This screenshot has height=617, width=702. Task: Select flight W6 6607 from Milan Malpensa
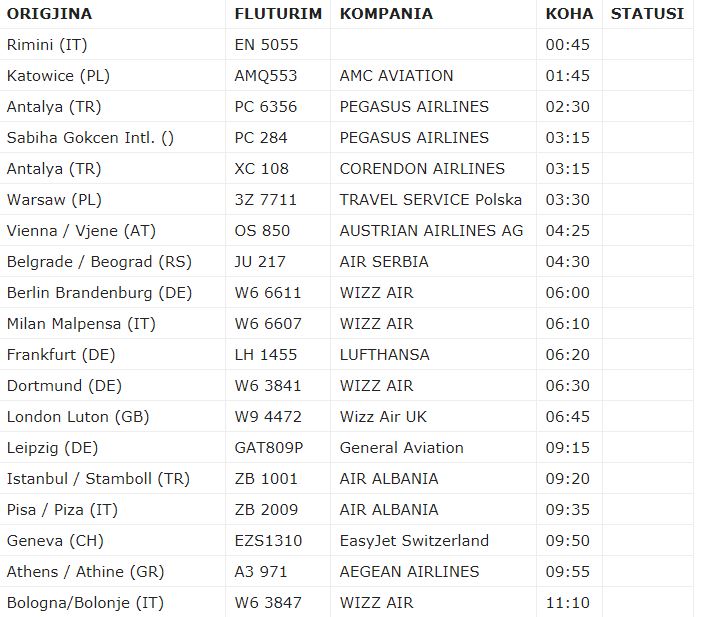point(268,324)
